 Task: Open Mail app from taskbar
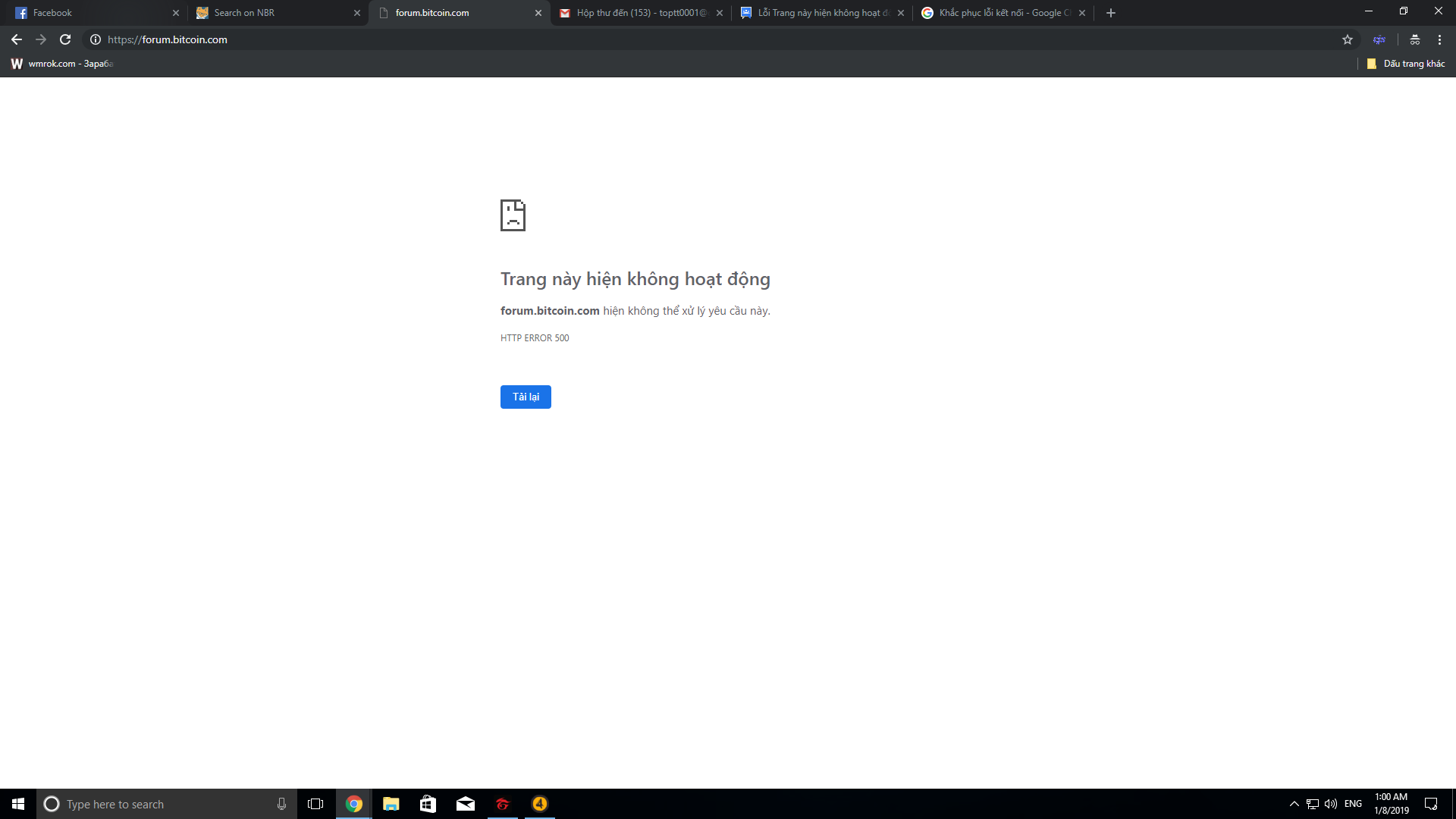tap(465, 804)
